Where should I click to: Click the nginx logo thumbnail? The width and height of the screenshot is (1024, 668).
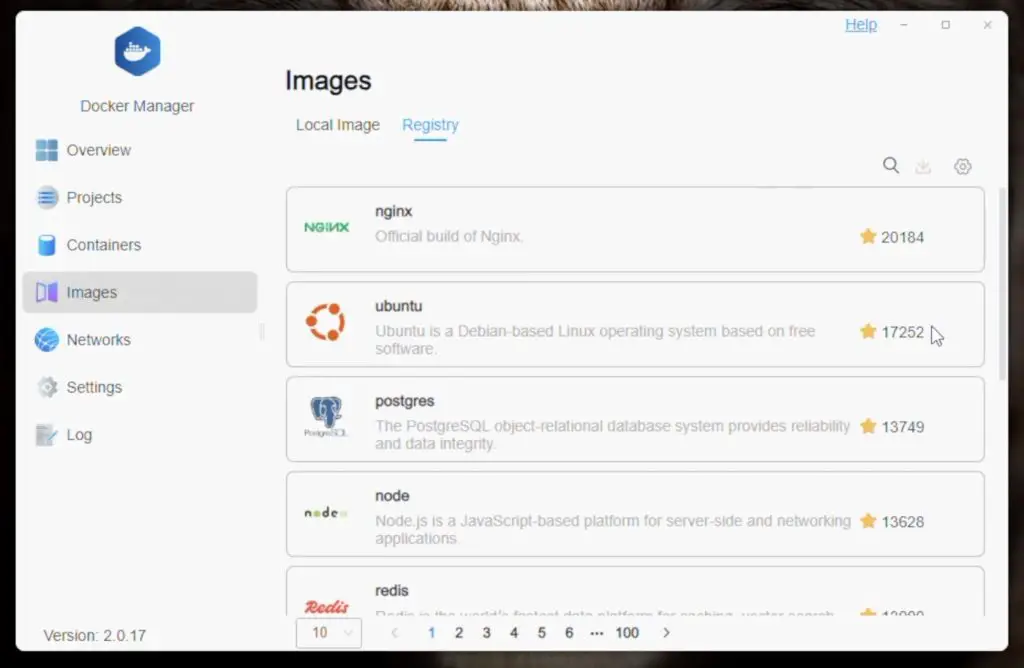[x=326, y=228]
